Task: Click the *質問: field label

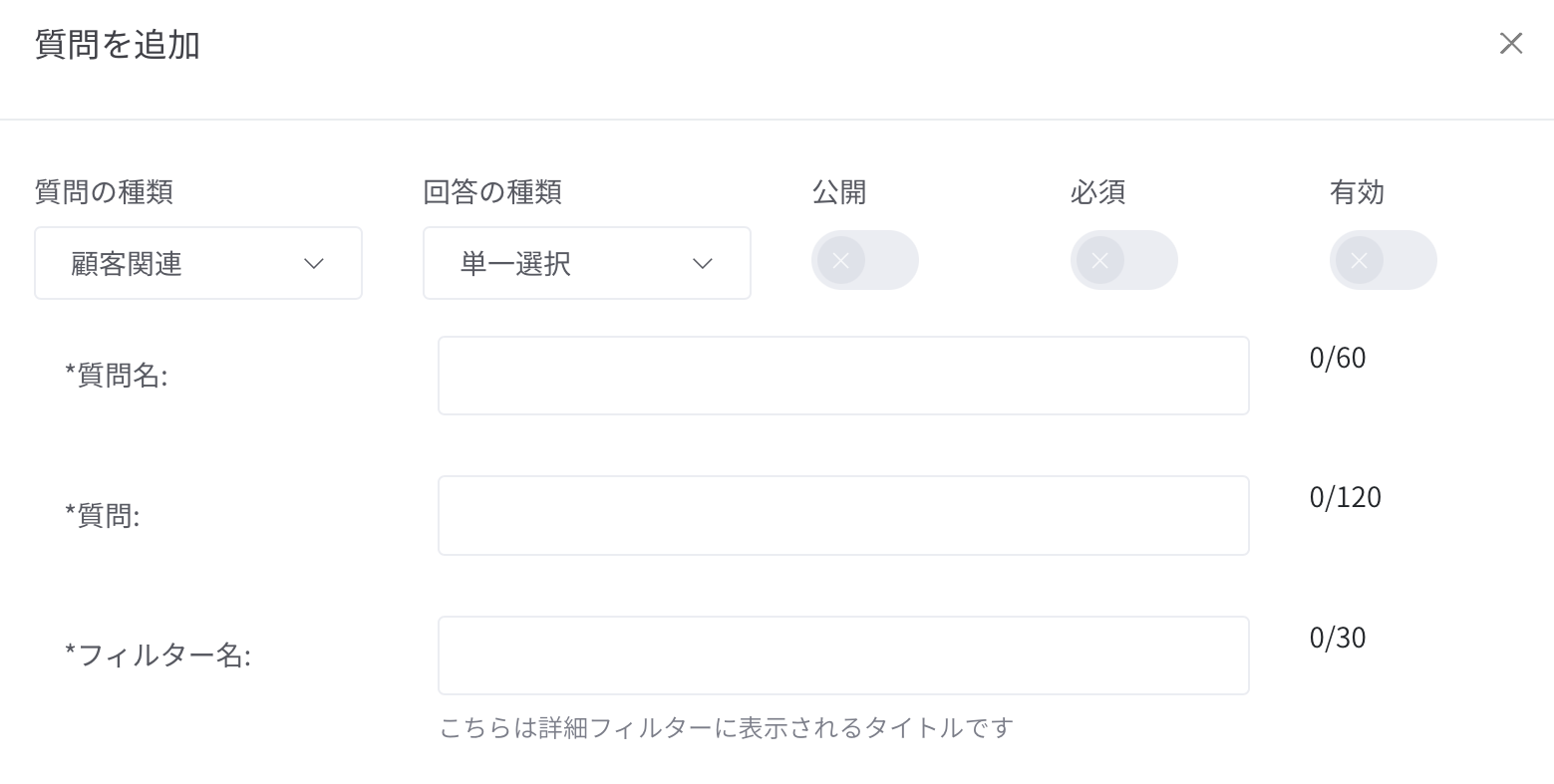Action: [102, 515]
